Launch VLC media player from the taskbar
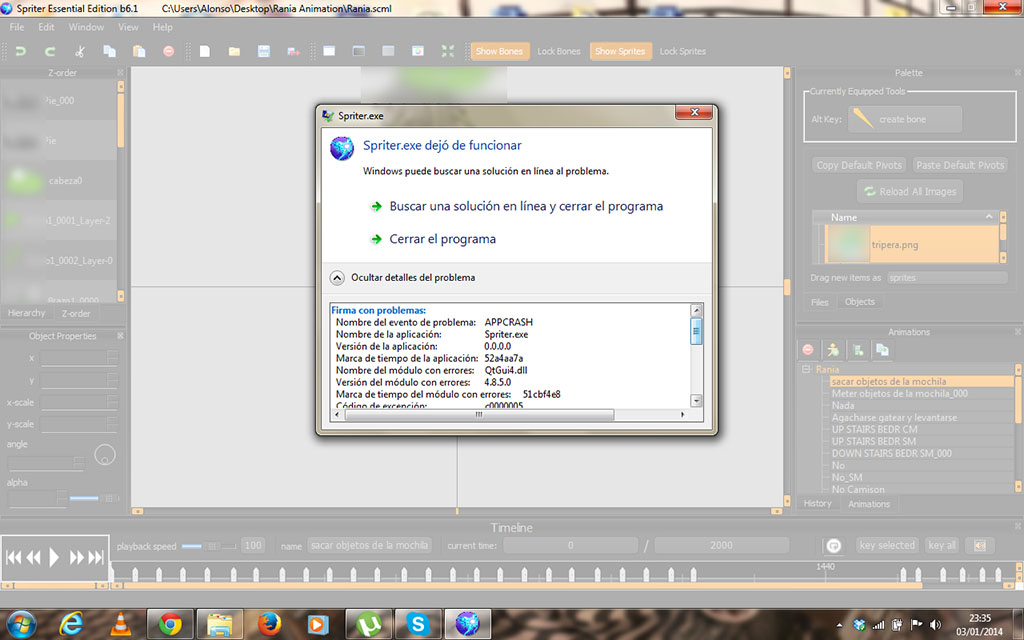The height and width of the screenshot is (640, 1024). pyautogui.click(x=121, y=624)
